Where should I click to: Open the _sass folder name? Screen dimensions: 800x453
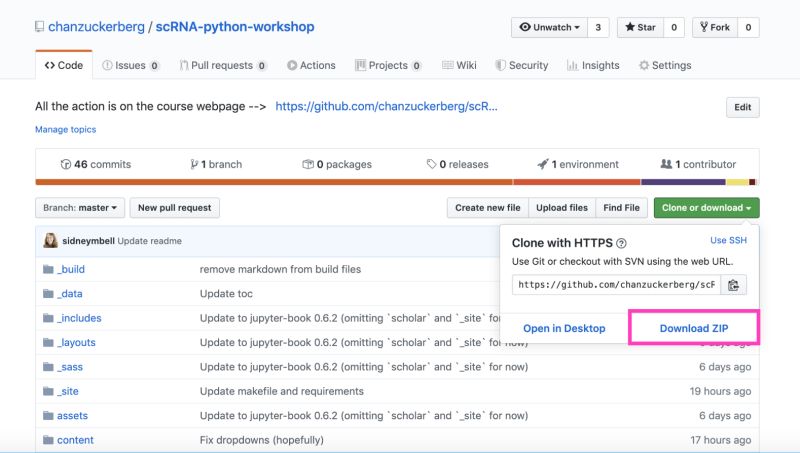pos(70,367)
